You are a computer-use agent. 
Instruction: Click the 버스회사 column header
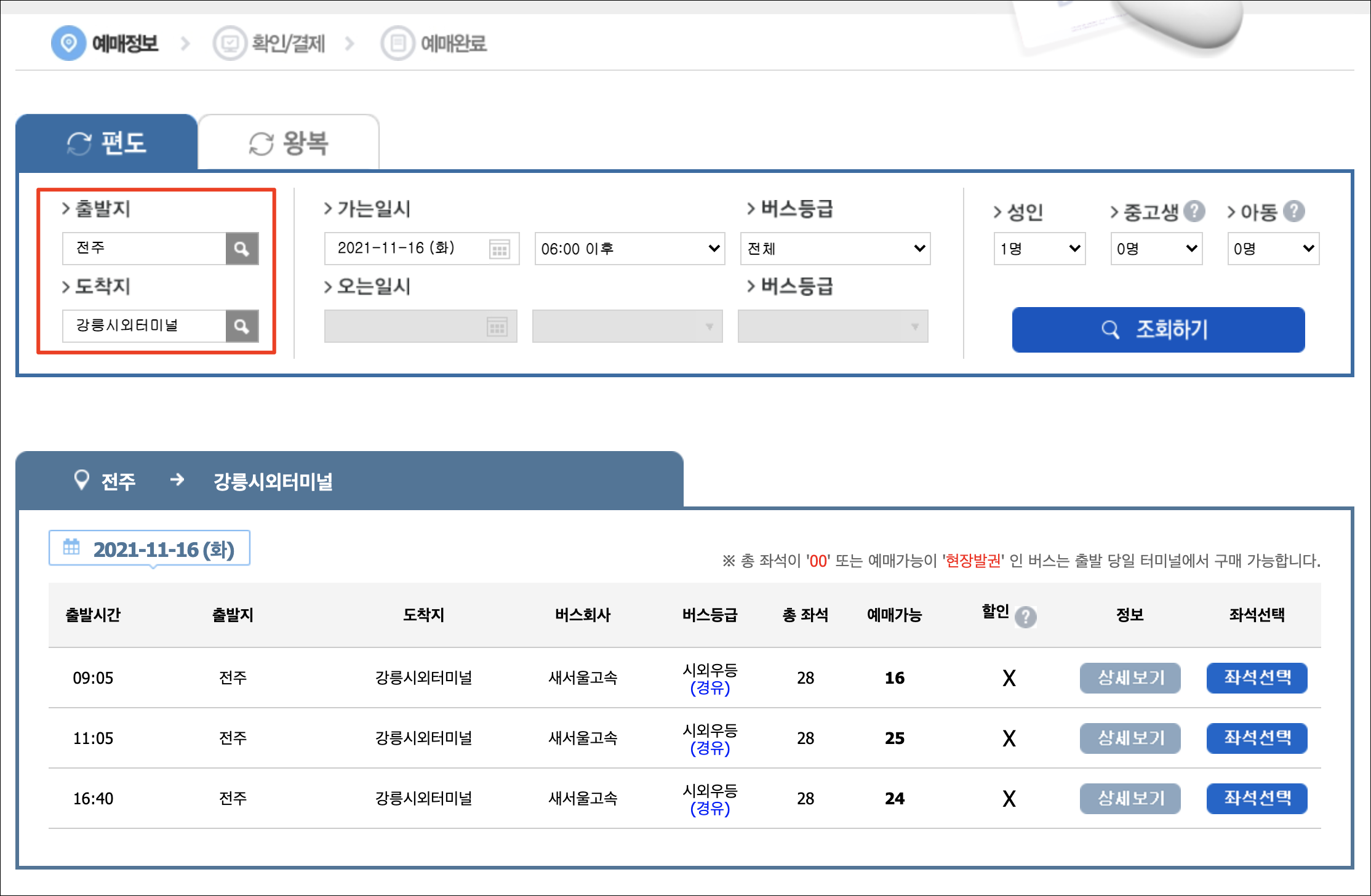click(582, 615)
